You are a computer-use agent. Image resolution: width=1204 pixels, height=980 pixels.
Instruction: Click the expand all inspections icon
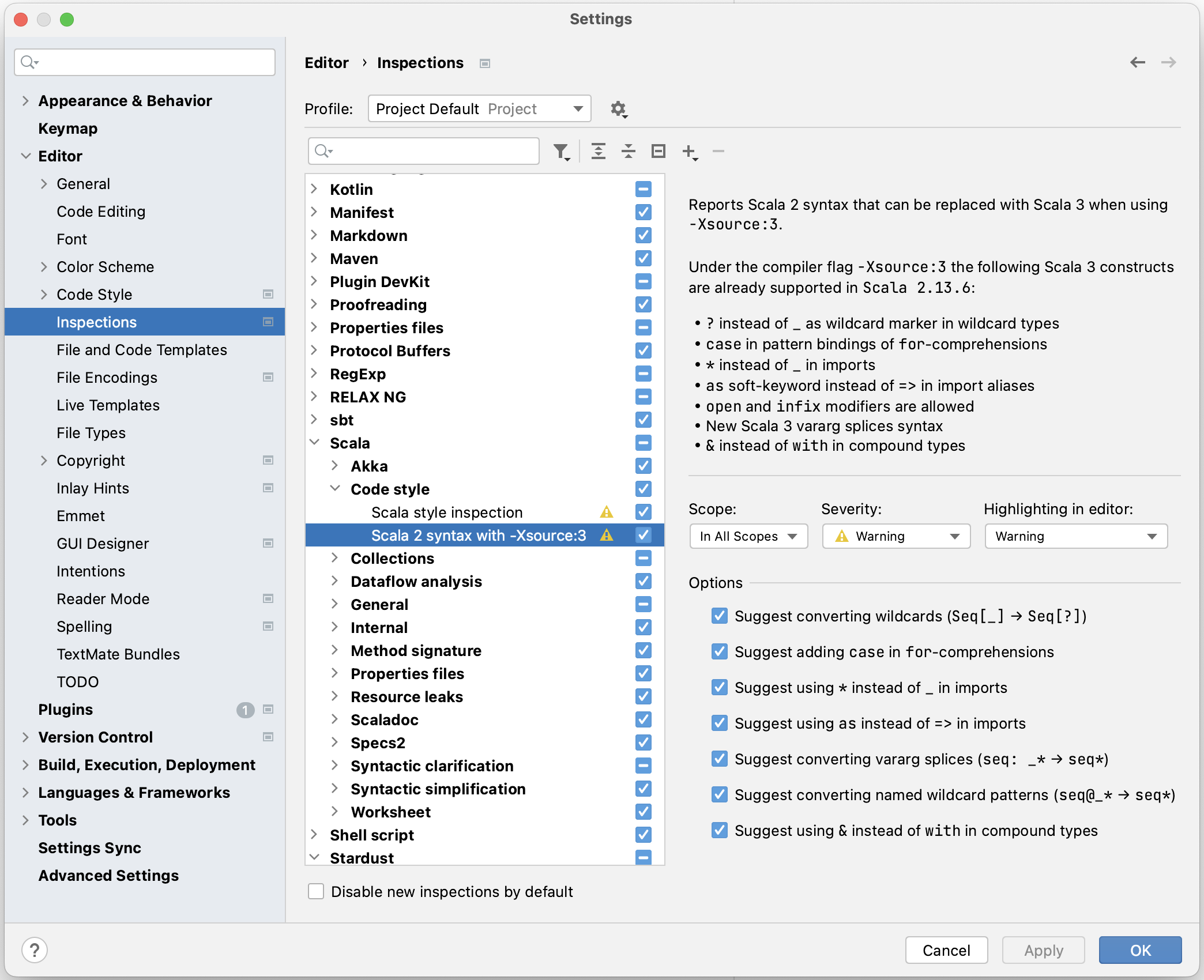tap(597, 151)
